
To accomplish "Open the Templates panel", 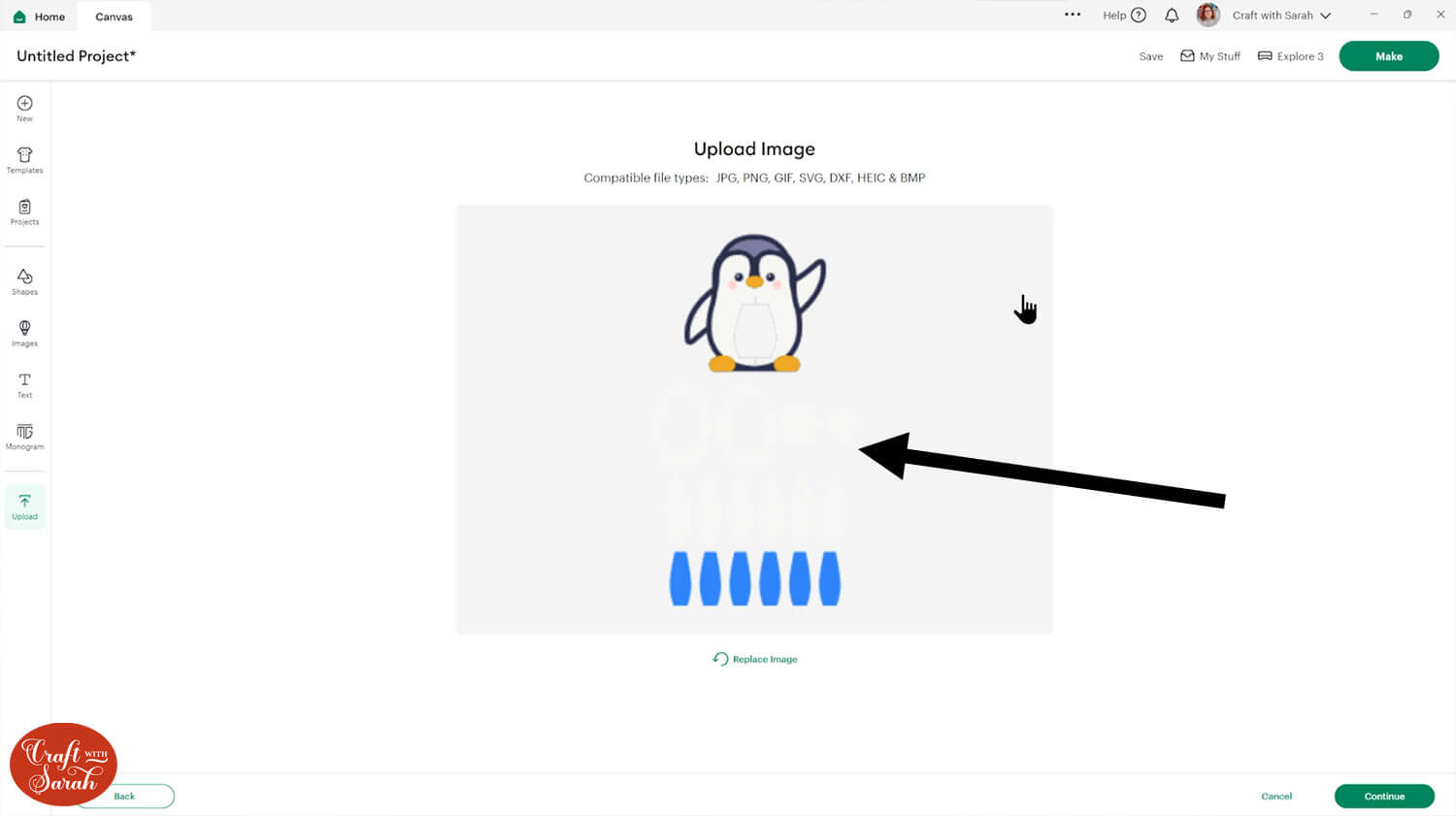I will pyautogui.click(x=24, y=160).
